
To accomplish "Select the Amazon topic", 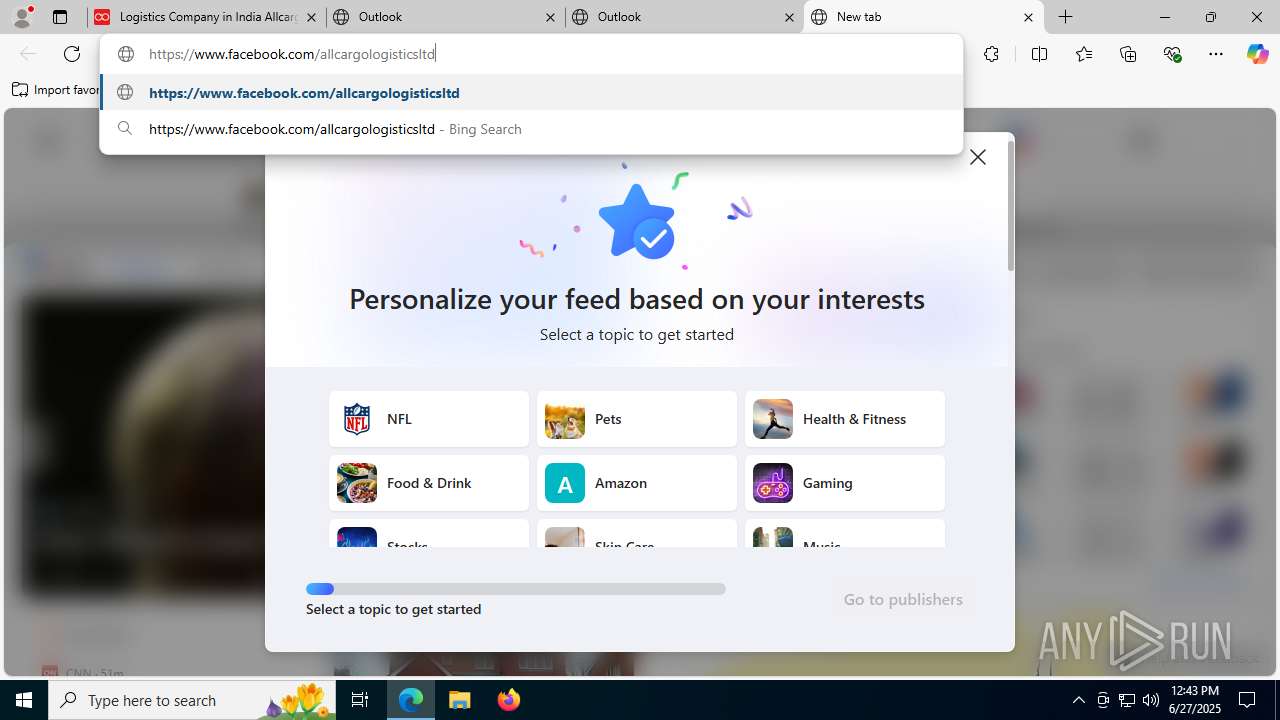I will [637, 483].
